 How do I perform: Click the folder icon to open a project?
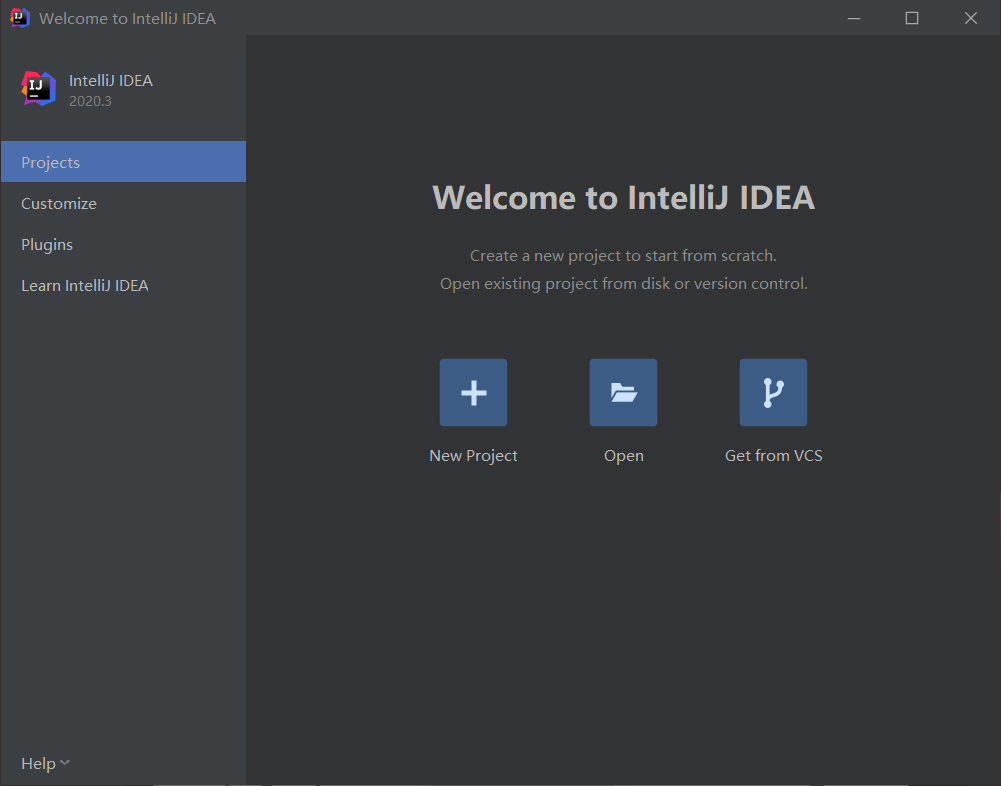623,393
